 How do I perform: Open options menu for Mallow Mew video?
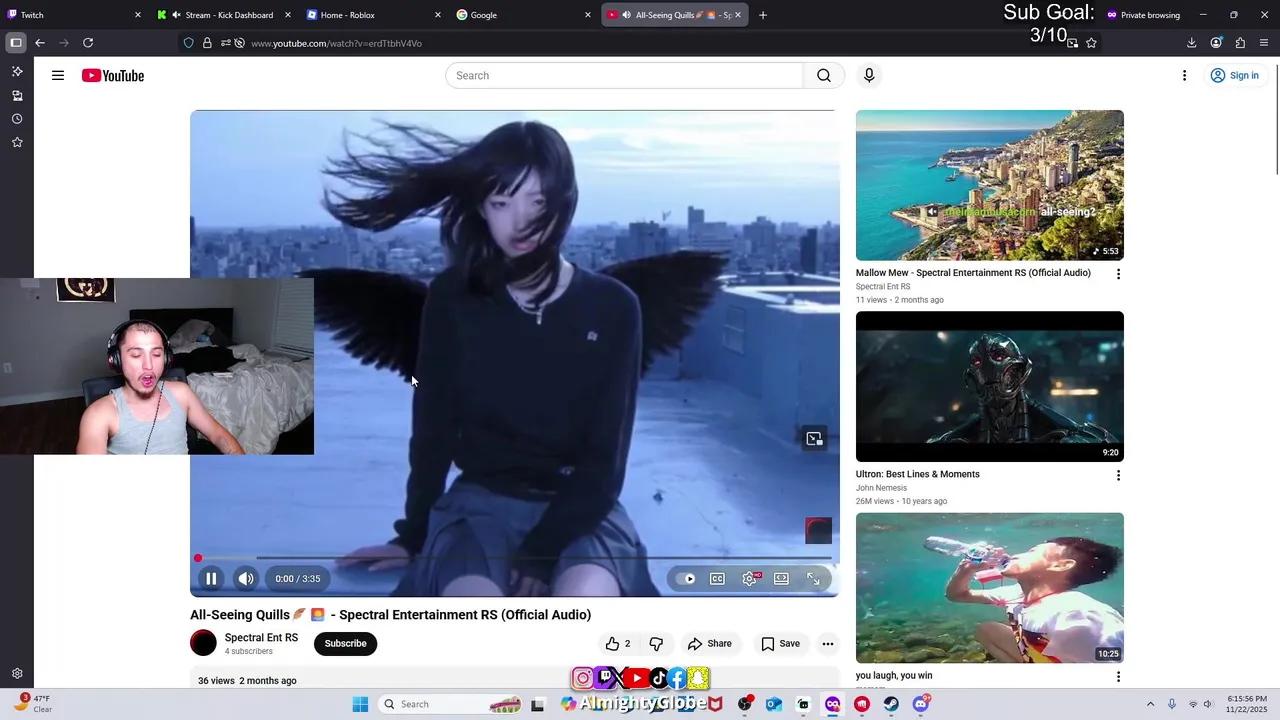(1118, 274)
